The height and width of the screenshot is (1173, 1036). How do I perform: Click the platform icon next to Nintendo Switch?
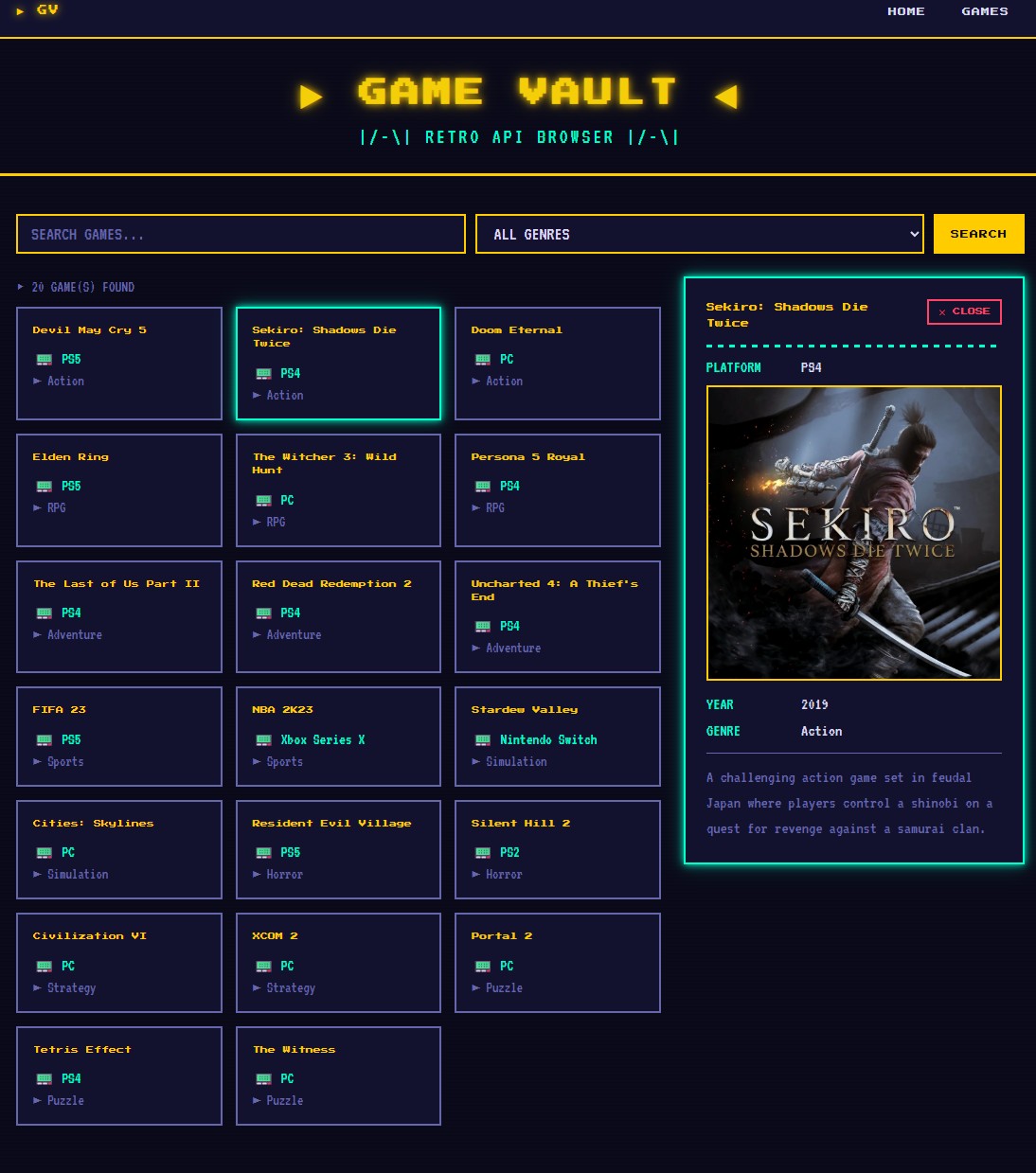click(482, 740)
